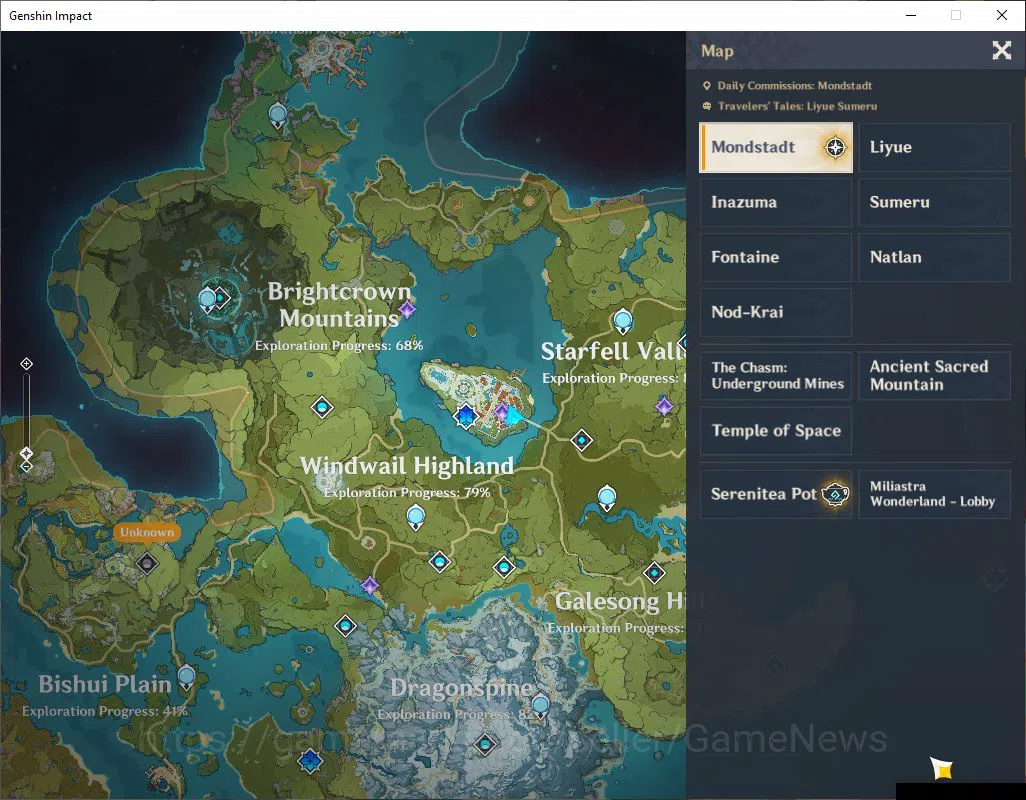
Task: Select the Mondstadt region tab
Action: (x=776, y=147)
